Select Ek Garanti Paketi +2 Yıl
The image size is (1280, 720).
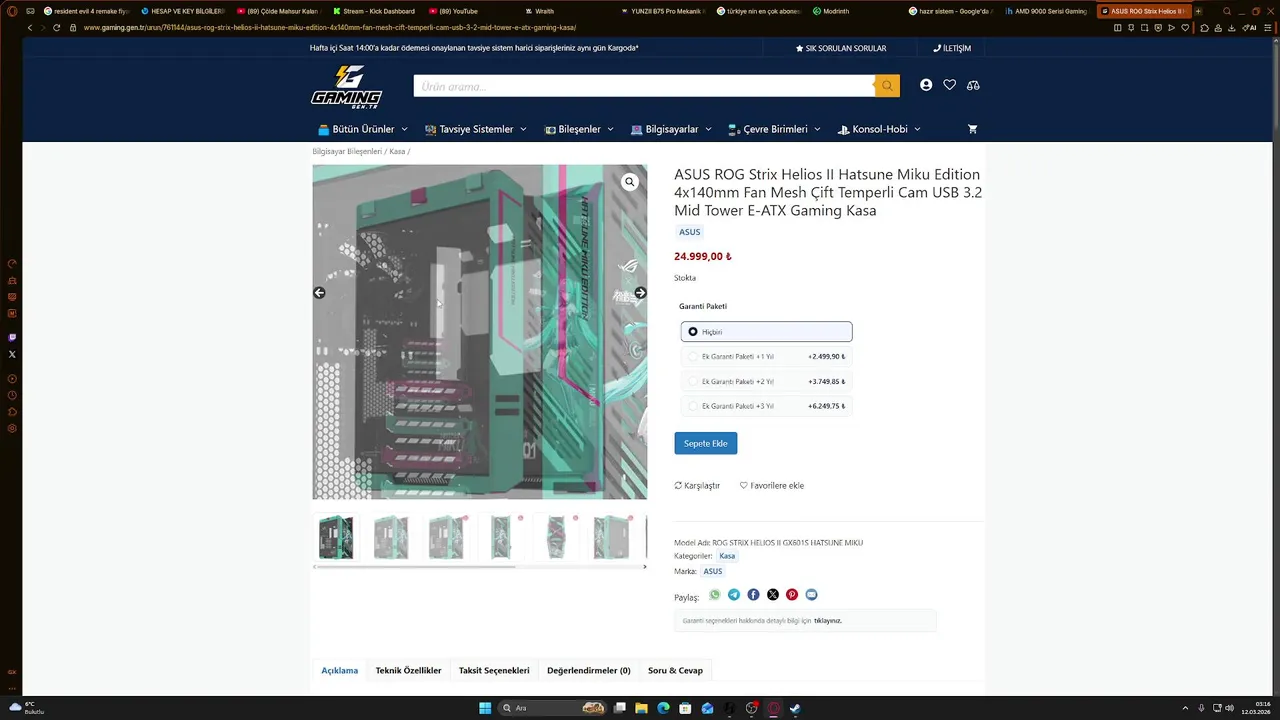[x=766, y=381]
